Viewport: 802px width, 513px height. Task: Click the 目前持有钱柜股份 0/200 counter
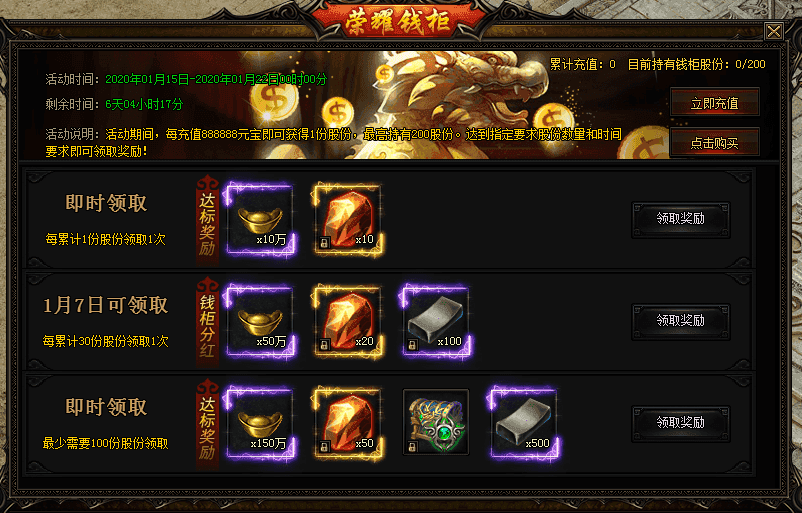pyautogui.click(x=697, y=64)
